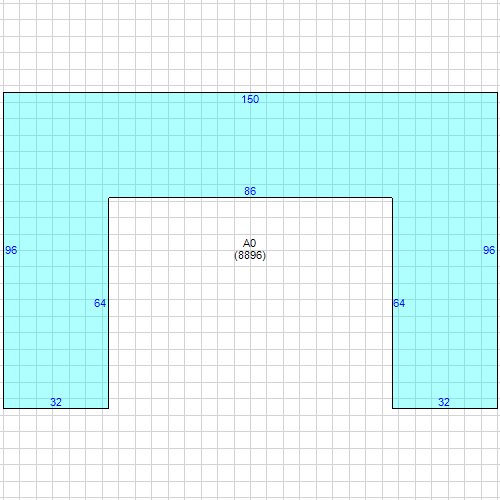Click the bottom-right leg dimension 32
Screen dimensions: 500x500
(444, 402)
